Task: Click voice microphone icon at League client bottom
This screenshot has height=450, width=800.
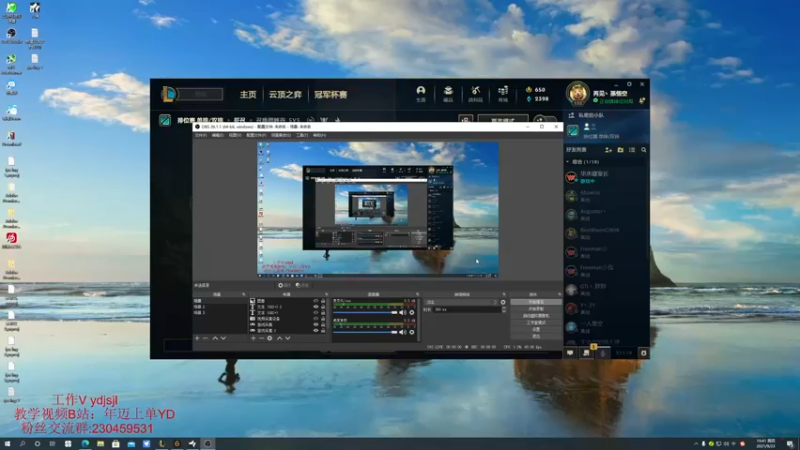Action: 603,353
